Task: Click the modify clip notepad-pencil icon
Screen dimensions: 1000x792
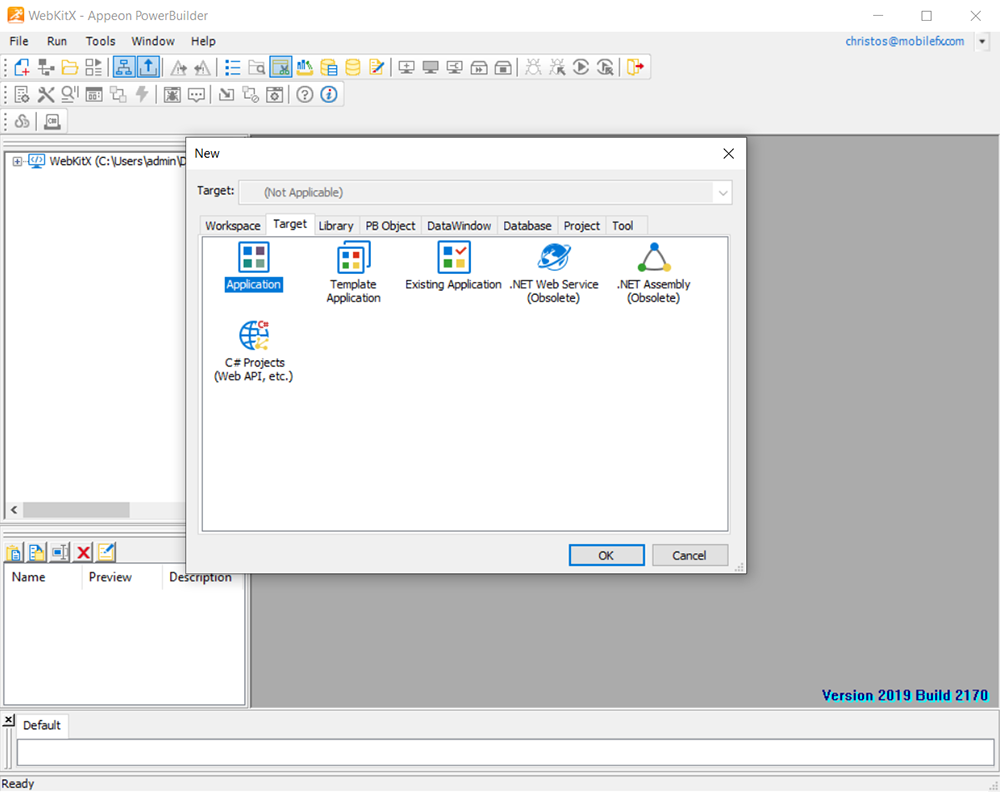Action: coord(107,552)
